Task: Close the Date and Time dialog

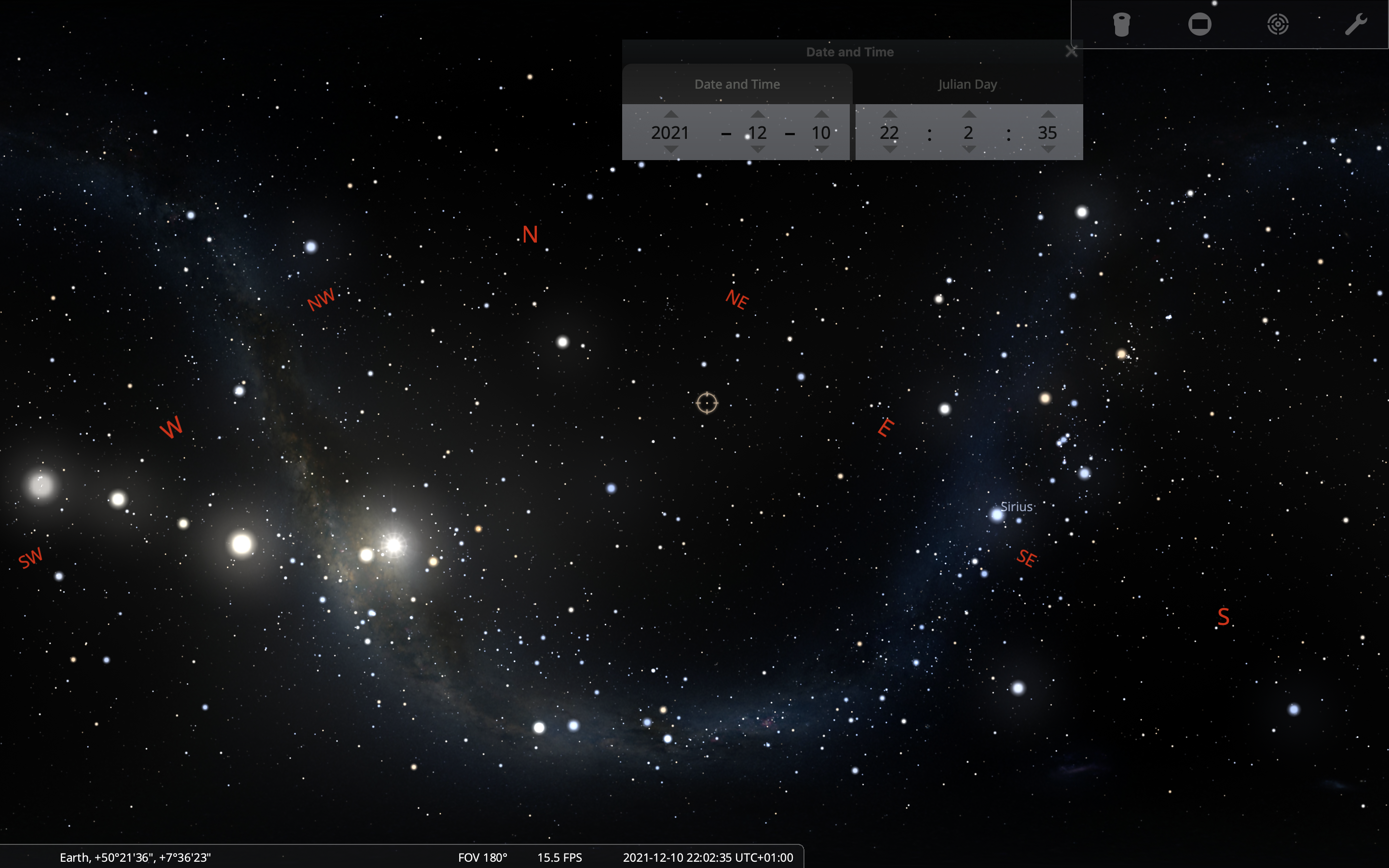Action: pyautogui.click(x=1071, y=52)
